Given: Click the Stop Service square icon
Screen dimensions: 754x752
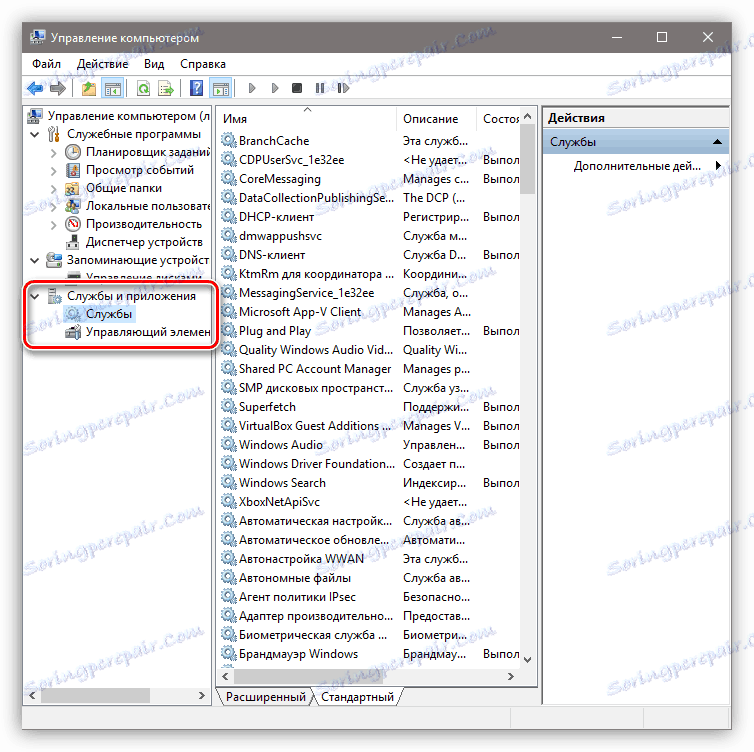Looking at the screenshot, I should [297, 88].
